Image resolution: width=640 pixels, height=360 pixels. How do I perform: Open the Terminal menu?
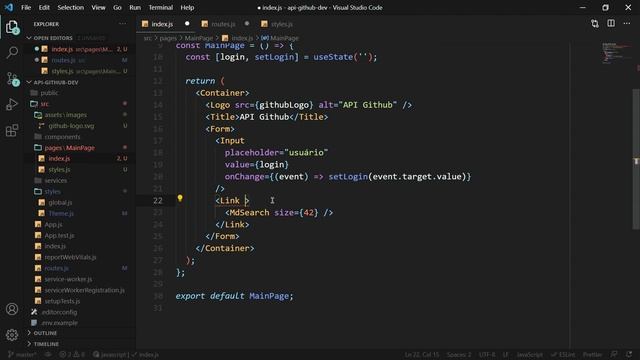pos(160,7)
